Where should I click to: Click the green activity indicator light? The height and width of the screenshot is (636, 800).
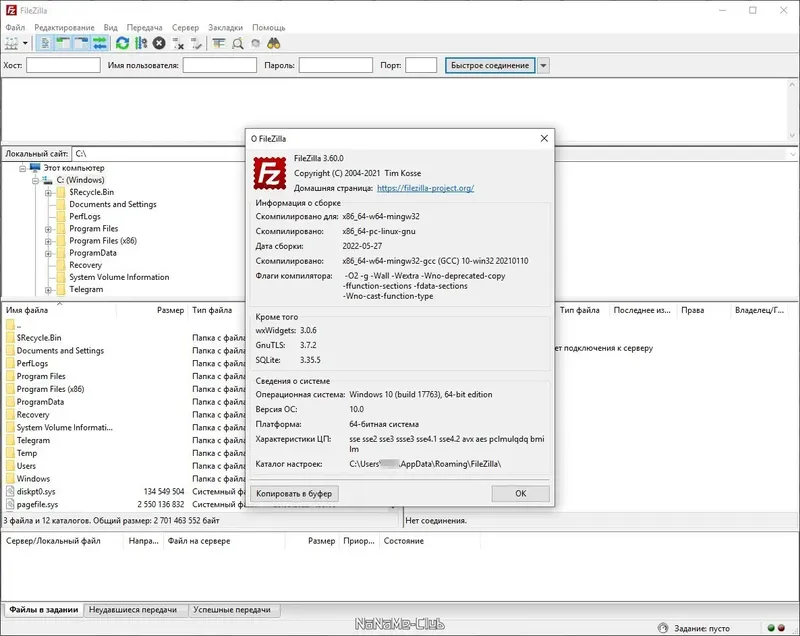771,628
